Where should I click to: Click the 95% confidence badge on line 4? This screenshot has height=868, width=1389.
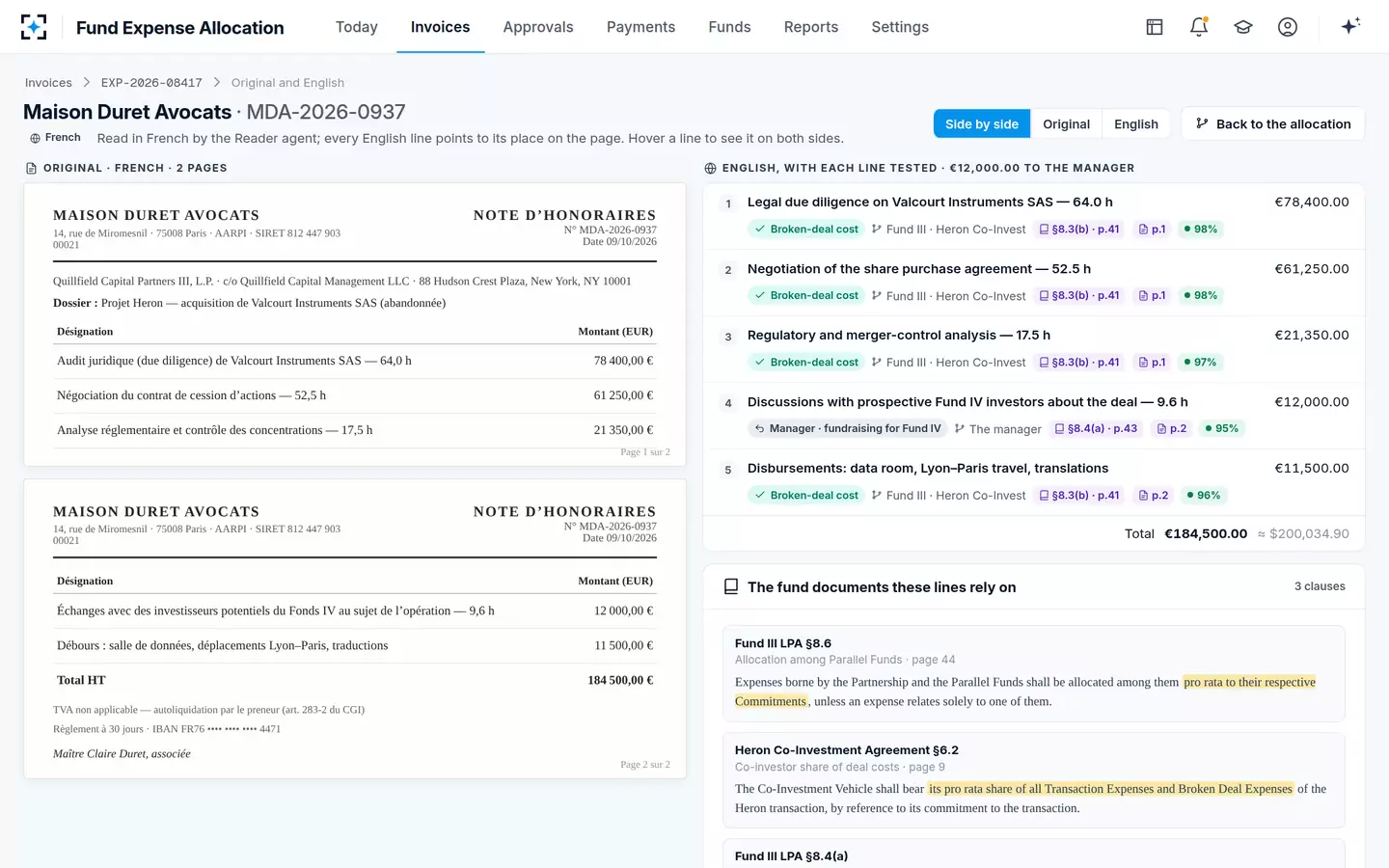(1222, 428)
